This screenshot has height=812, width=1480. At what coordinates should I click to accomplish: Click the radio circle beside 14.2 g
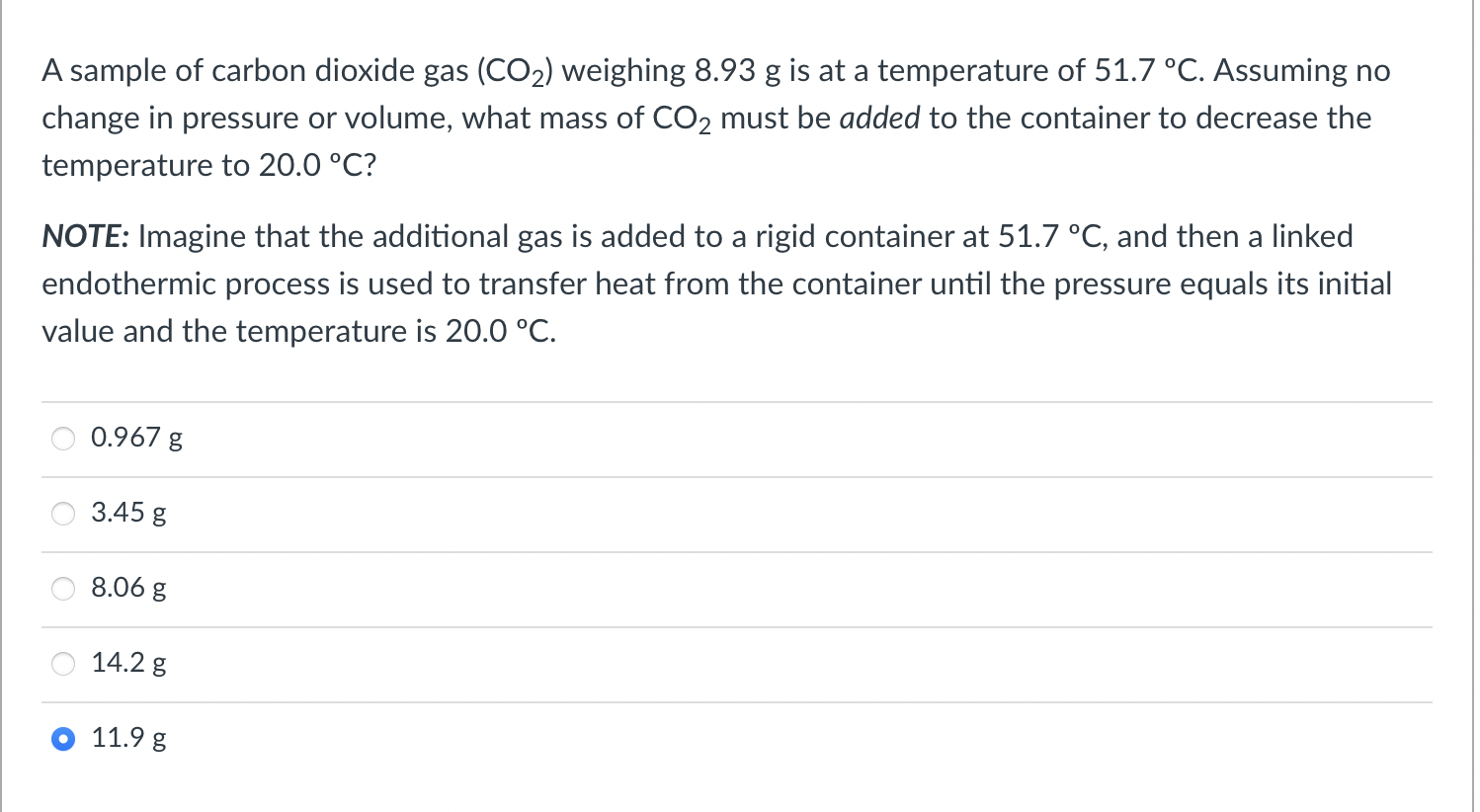(62, 663)
